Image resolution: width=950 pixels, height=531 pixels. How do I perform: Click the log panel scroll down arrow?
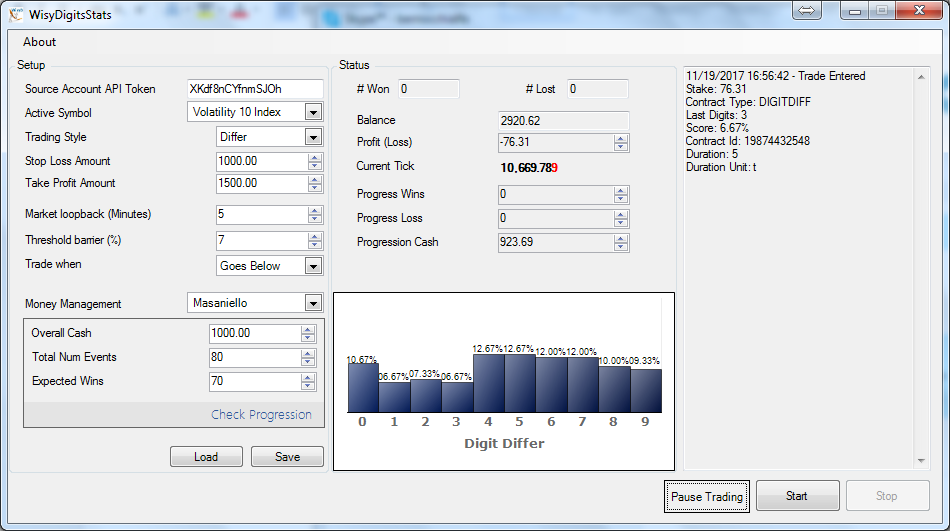pos(921,461)
